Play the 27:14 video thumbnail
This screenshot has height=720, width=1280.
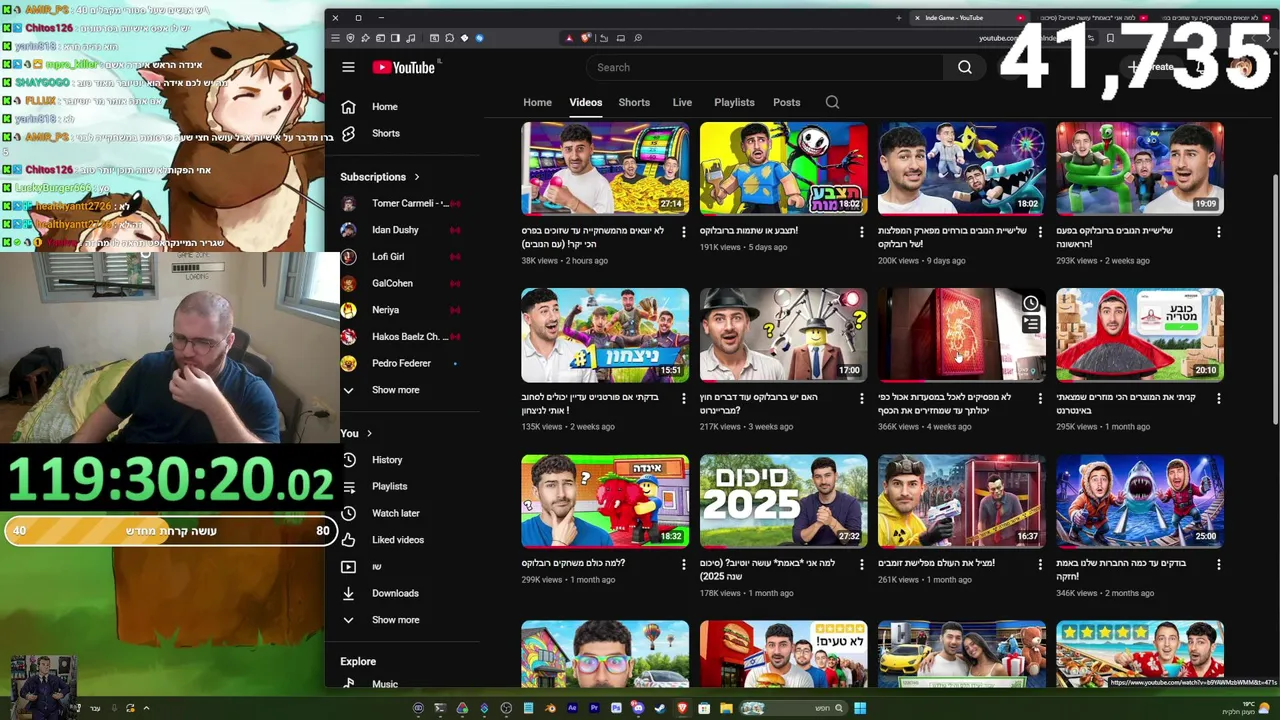[605, 168]
